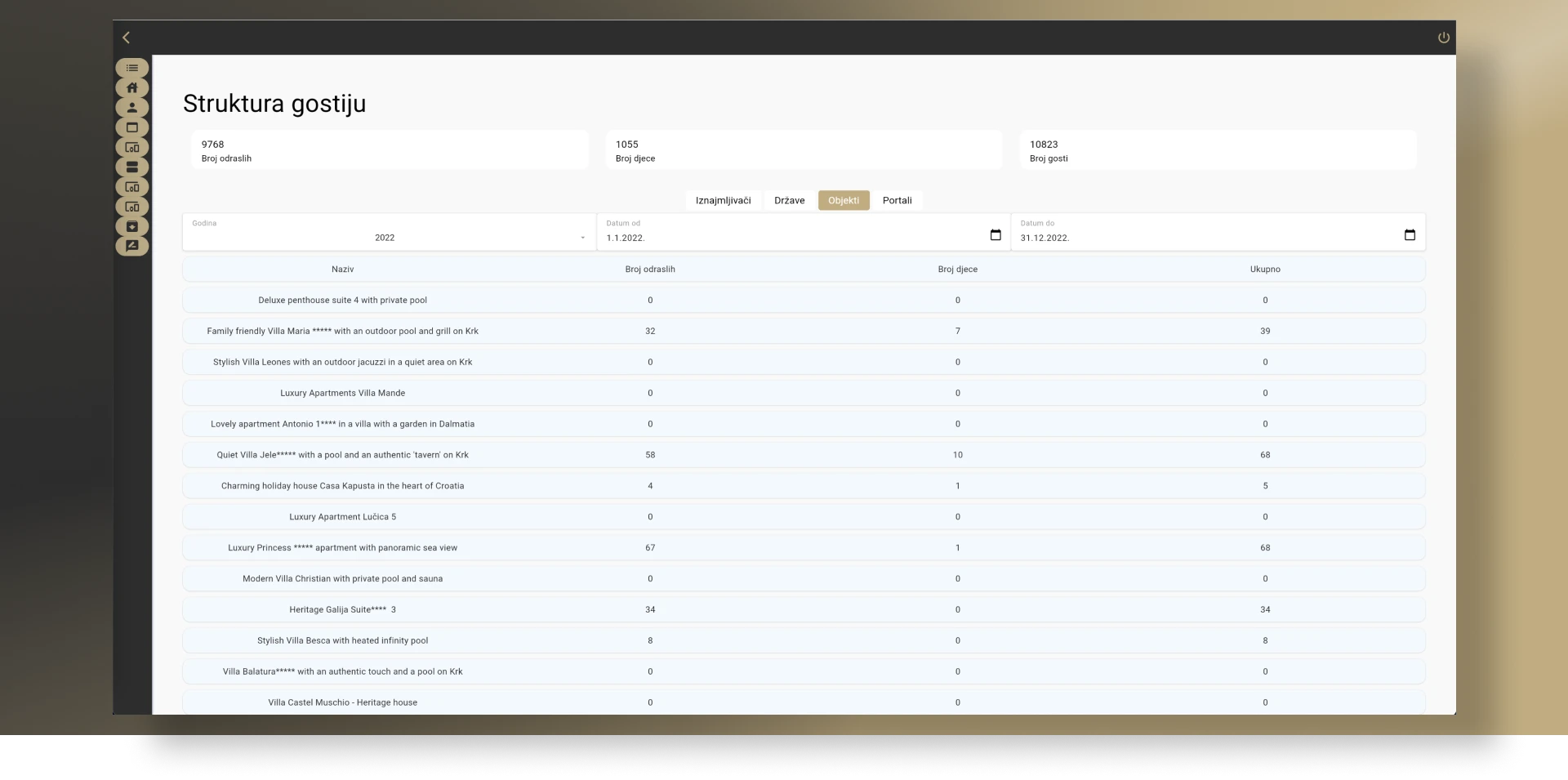Click adults value 34 for Heritage Galija Suite

pos(650,610)
